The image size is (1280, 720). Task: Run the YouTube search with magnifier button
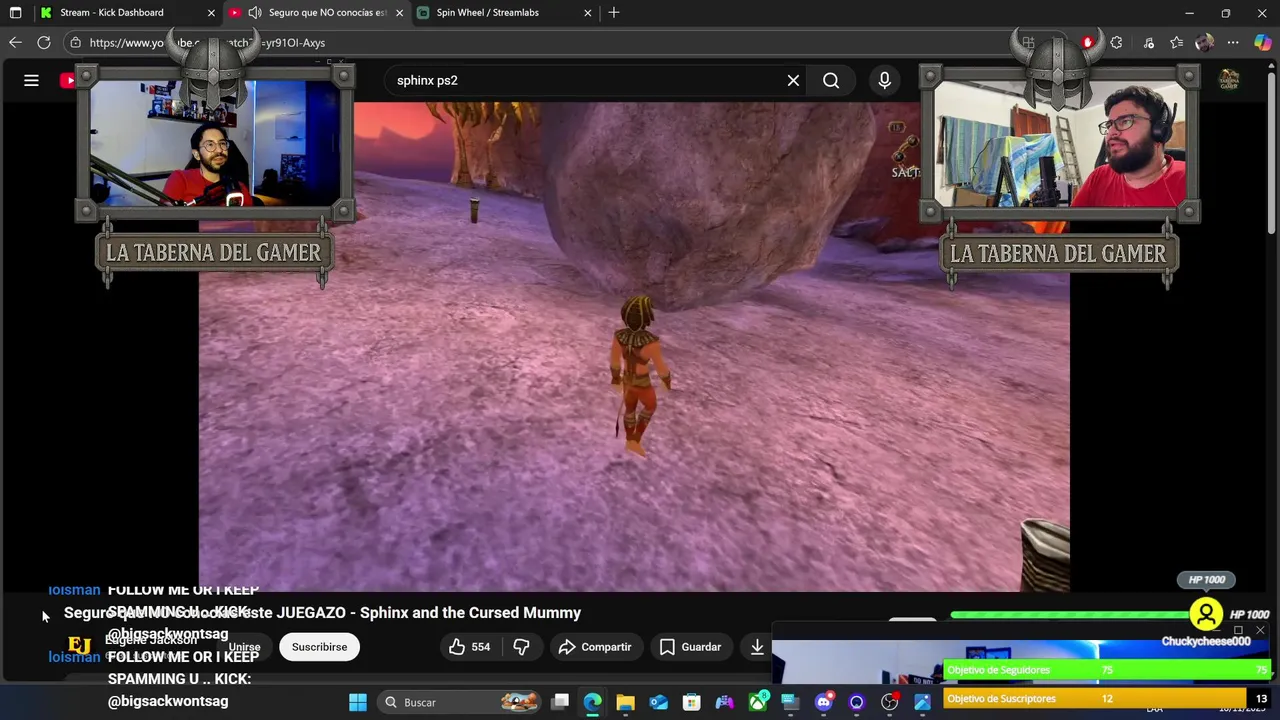pos(831,80)
